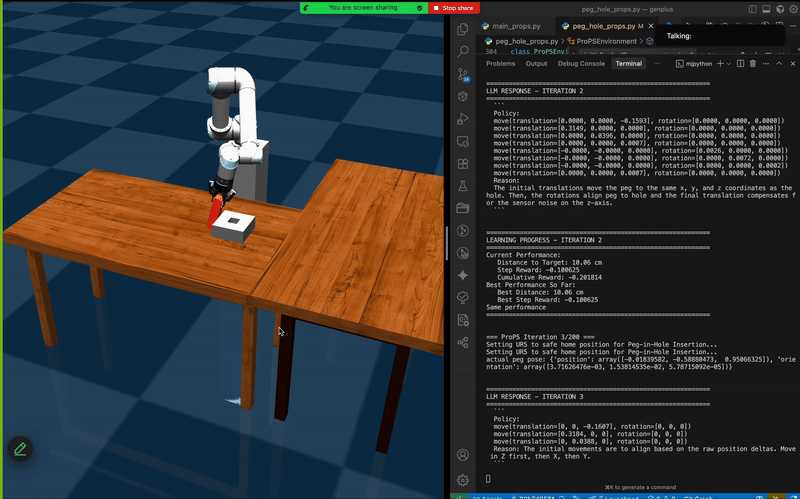
Task: Click the 'Distance to Target: 10.06 cm' line
Action: pos(549,262)
